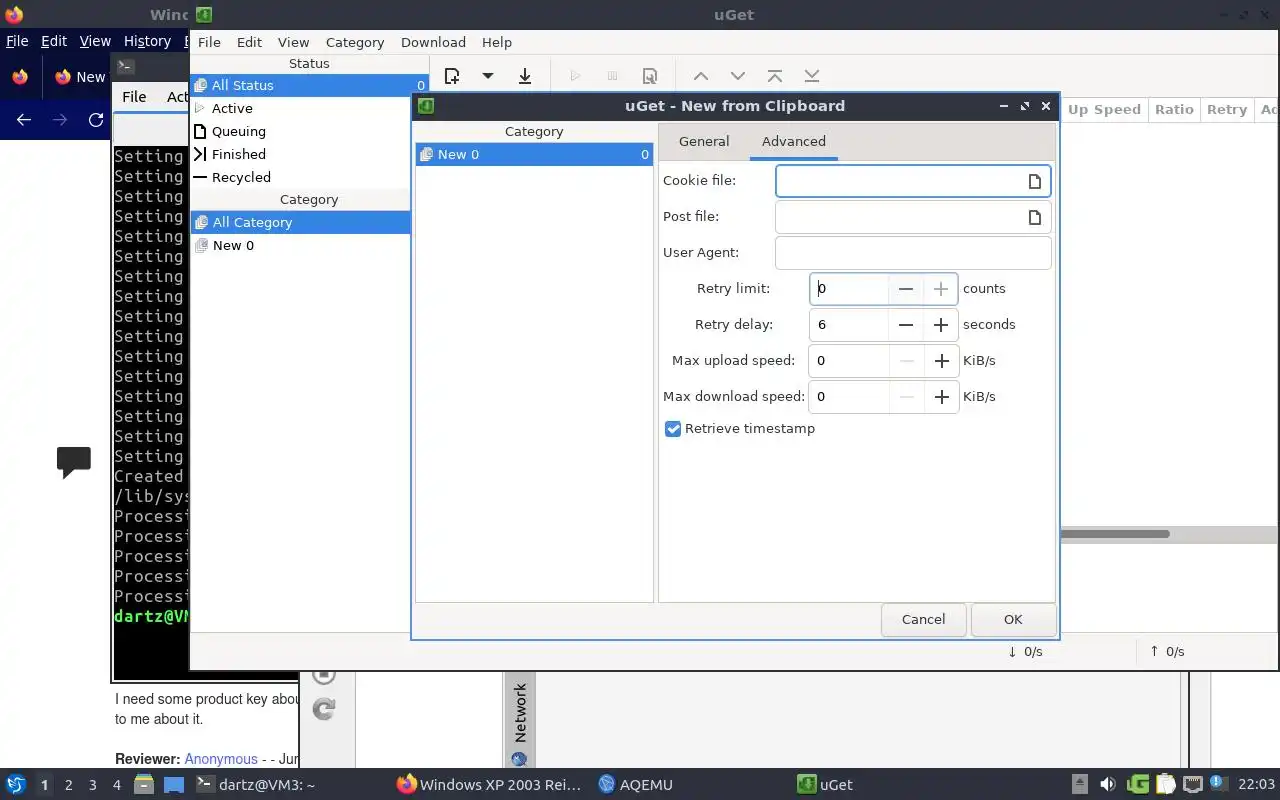This screenshot has width=1280, height=800.
Task: Increase the Max upload speed value
Action: 941,361
